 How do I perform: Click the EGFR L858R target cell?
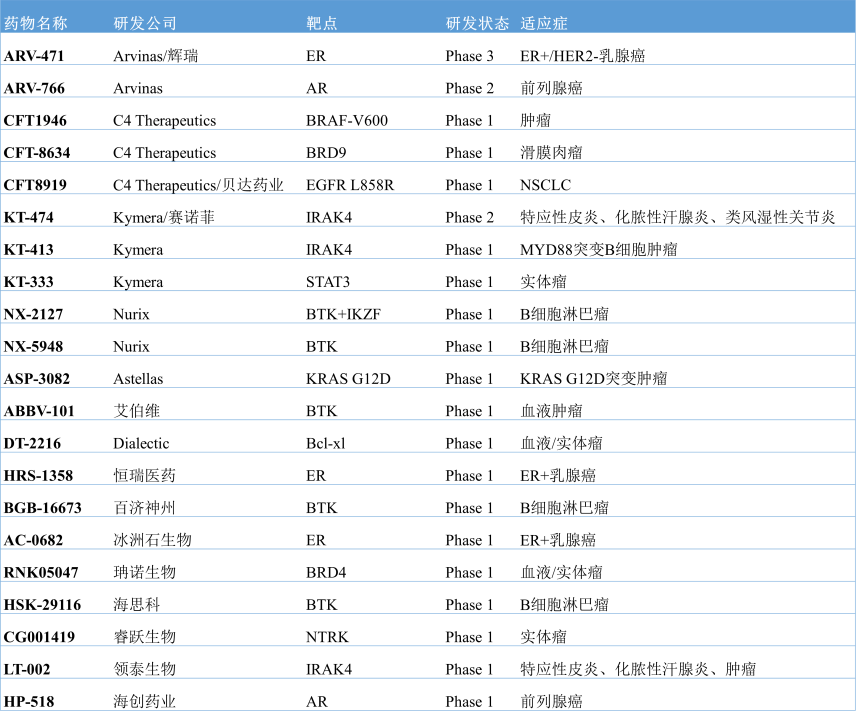tap(350, 185)
